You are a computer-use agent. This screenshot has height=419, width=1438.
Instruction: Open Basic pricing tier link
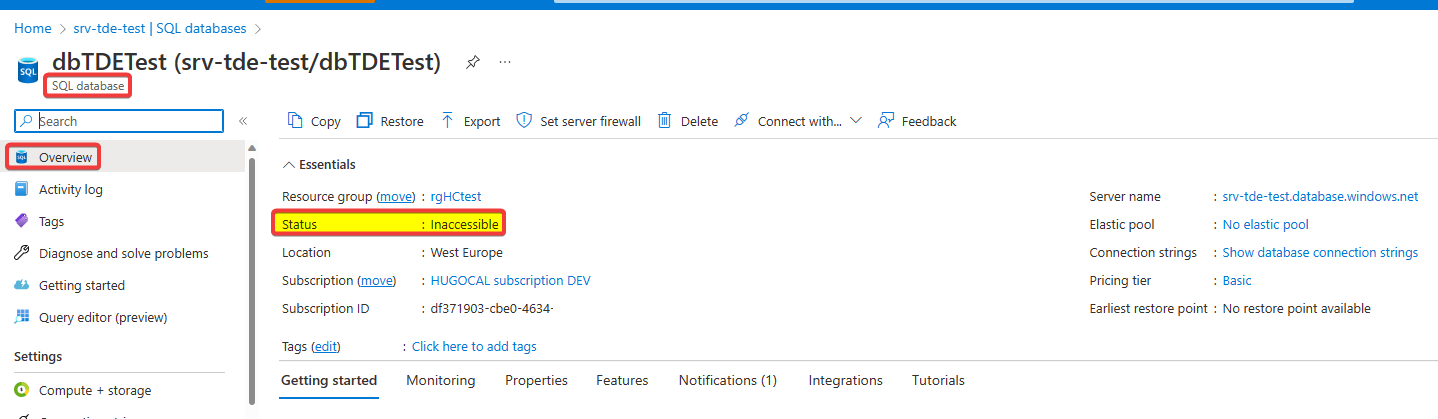pos(1237,280)
